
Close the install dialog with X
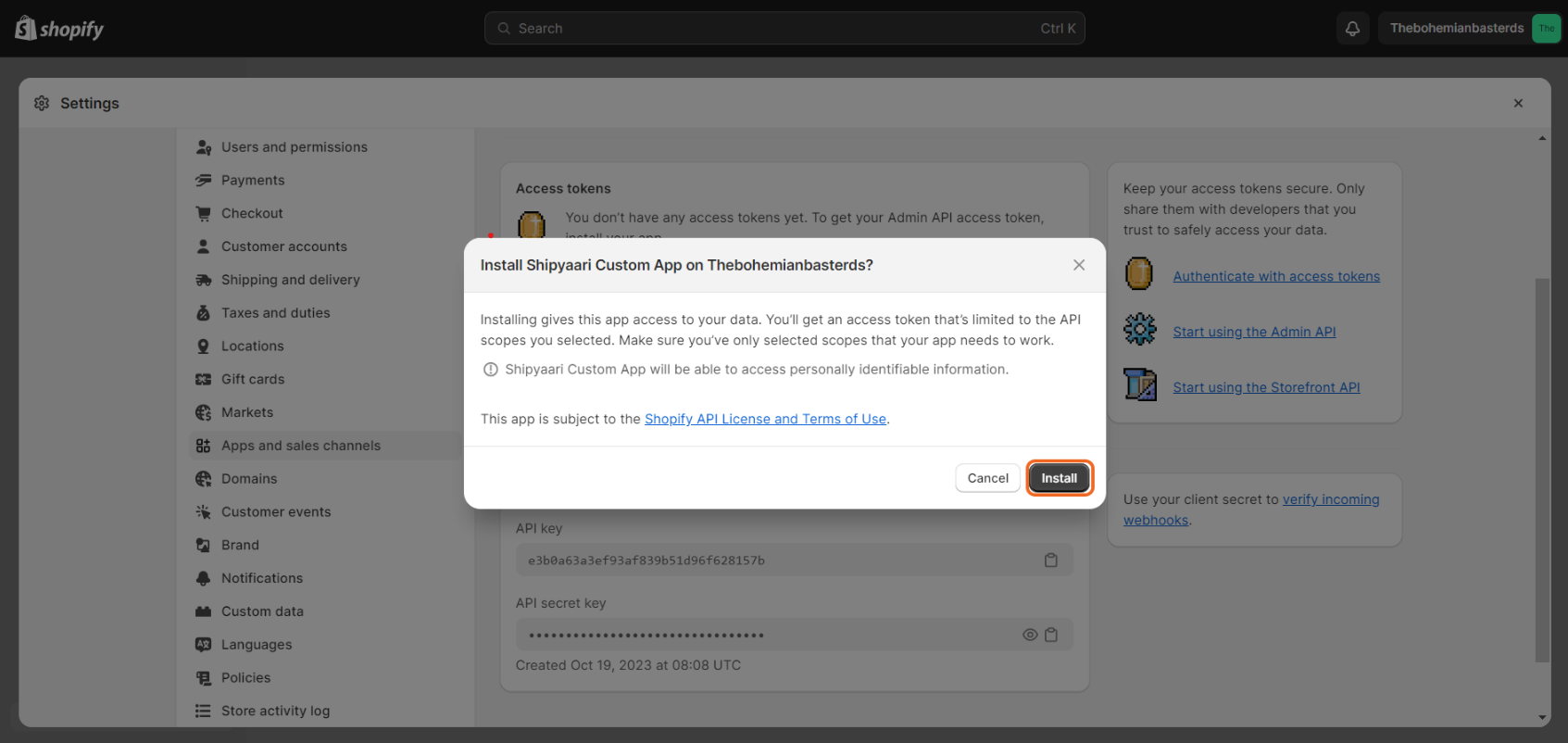point(1079,265)
